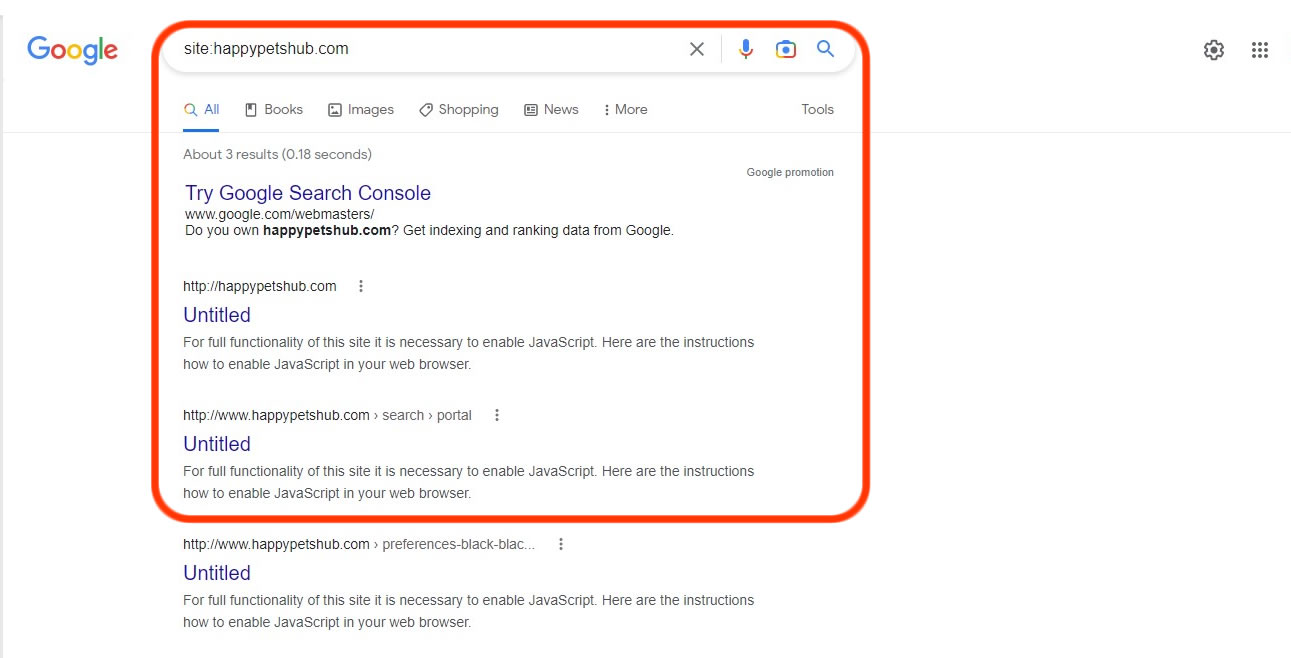Switch to the Books tab
This screenshot has width=1291, height=658.
[x=273, y=110]
